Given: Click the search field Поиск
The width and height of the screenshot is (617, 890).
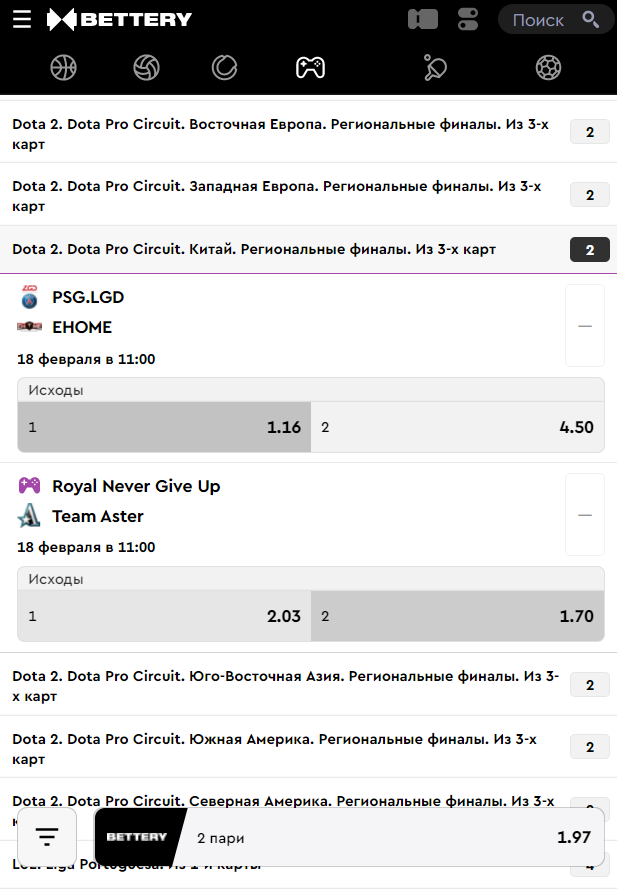Looking at the screenshot, I should click(x=555, y=19).
